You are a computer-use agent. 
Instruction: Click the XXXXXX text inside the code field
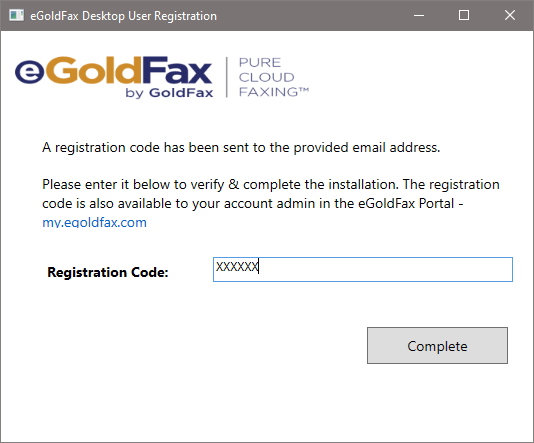point(237,267)
